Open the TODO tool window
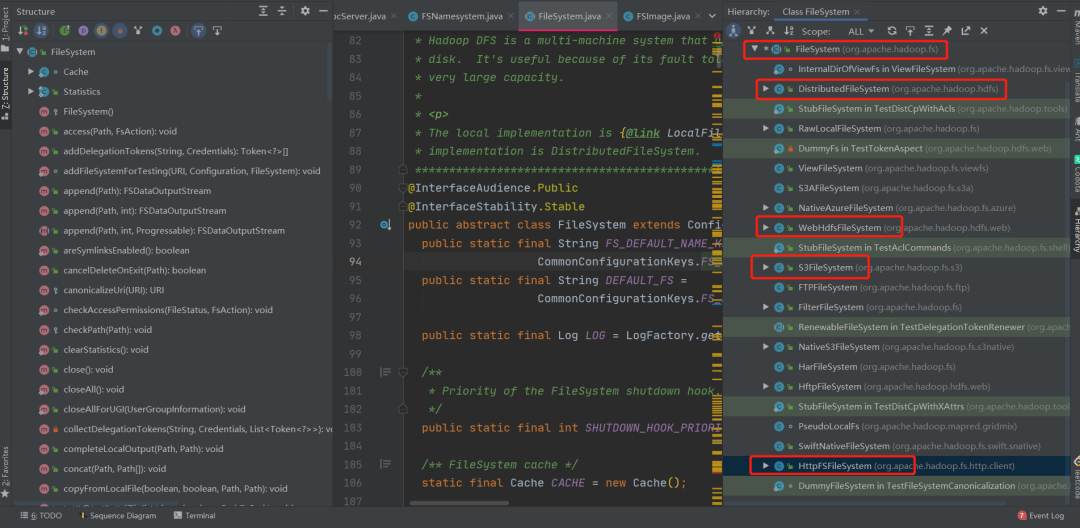Screen dimensions: 1080x528 (x=41, y=516)
